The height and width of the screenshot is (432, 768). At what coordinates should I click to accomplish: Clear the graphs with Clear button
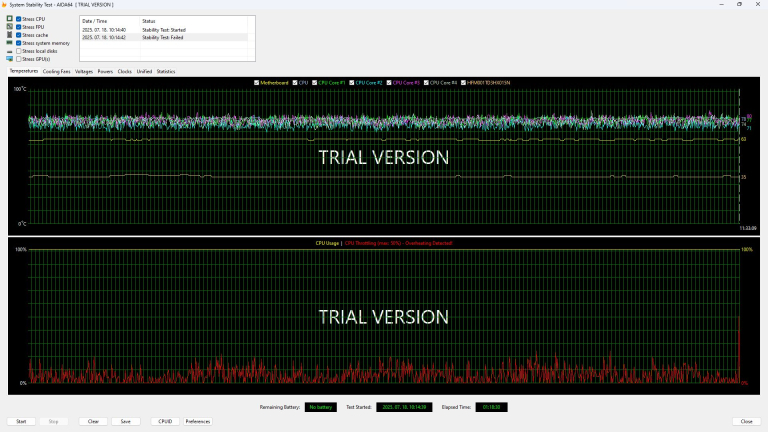[x=93, y=421]
